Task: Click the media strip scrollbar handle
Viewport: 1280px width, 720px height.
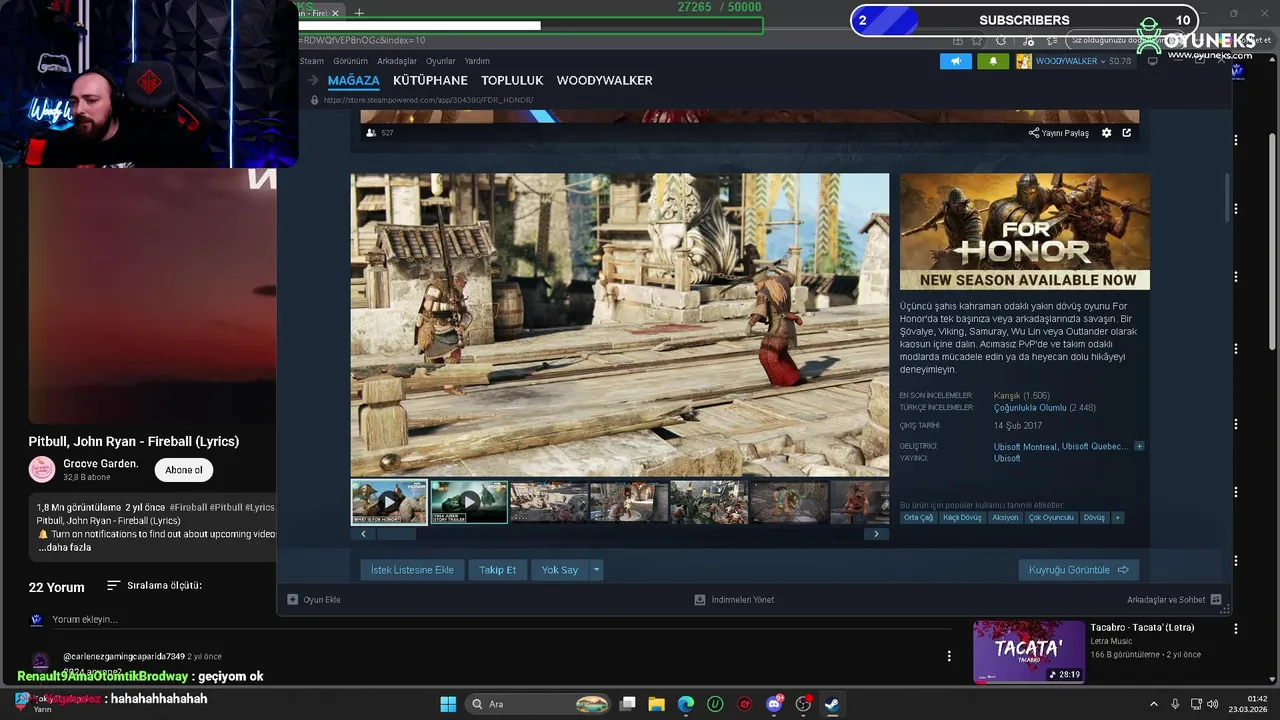Action: click(x=396, y=534)
